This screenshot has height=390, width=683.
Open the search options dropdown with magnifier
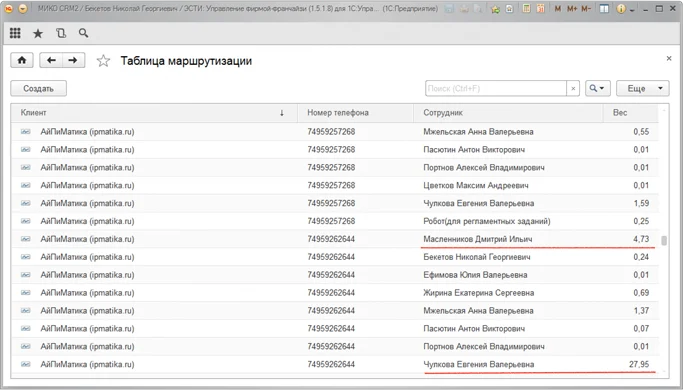click(x=598, y=88)
